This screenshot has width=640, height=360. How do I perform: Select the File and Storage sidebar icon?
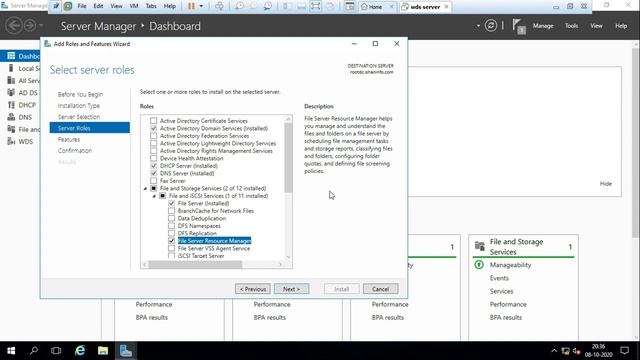pyautogui.click(x=11, y=129)
